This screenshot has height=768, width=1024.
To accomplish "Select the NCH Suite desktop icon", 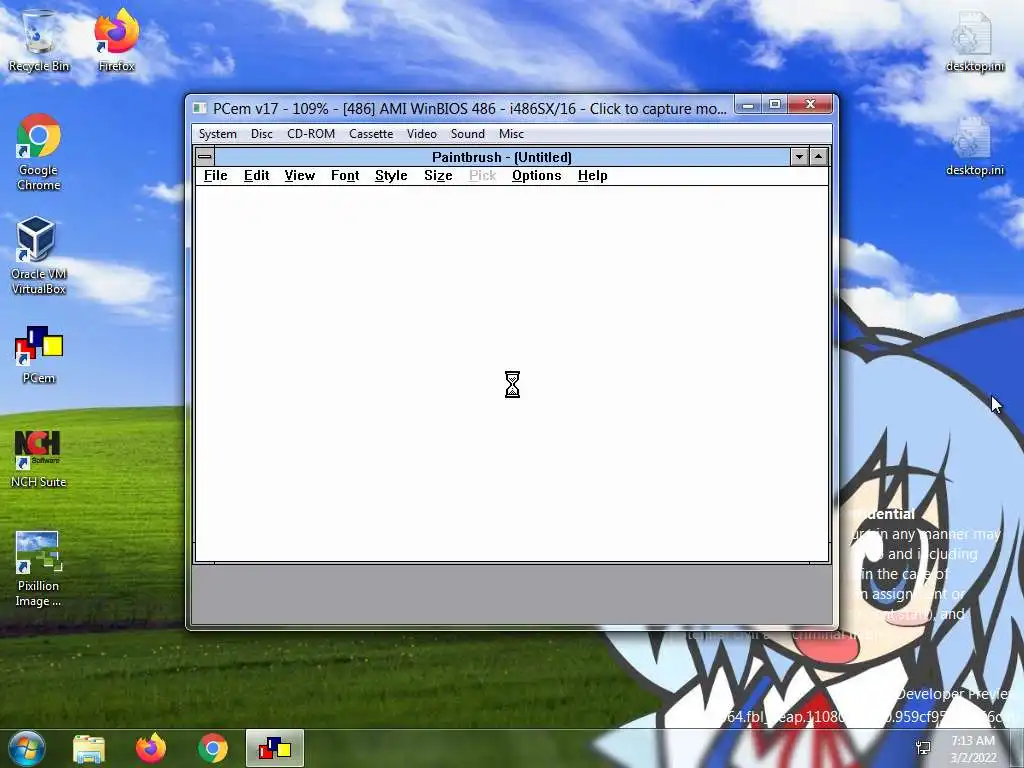I will click(x=39, y=459).
